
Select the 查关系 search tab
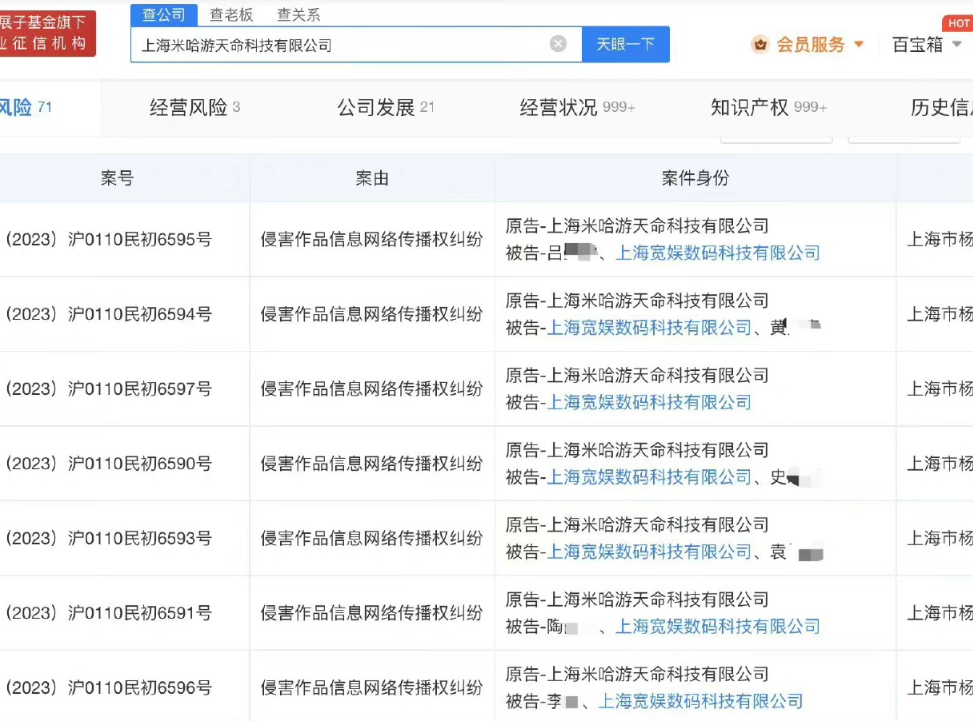298,15
